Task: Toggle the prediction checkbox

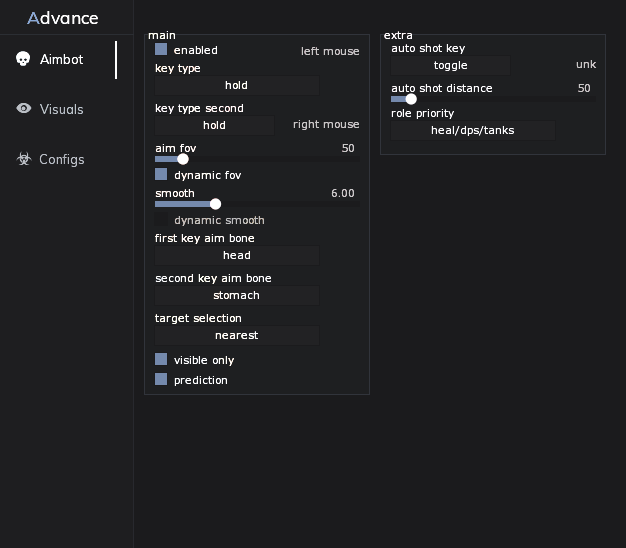Action: coord(161,379)
